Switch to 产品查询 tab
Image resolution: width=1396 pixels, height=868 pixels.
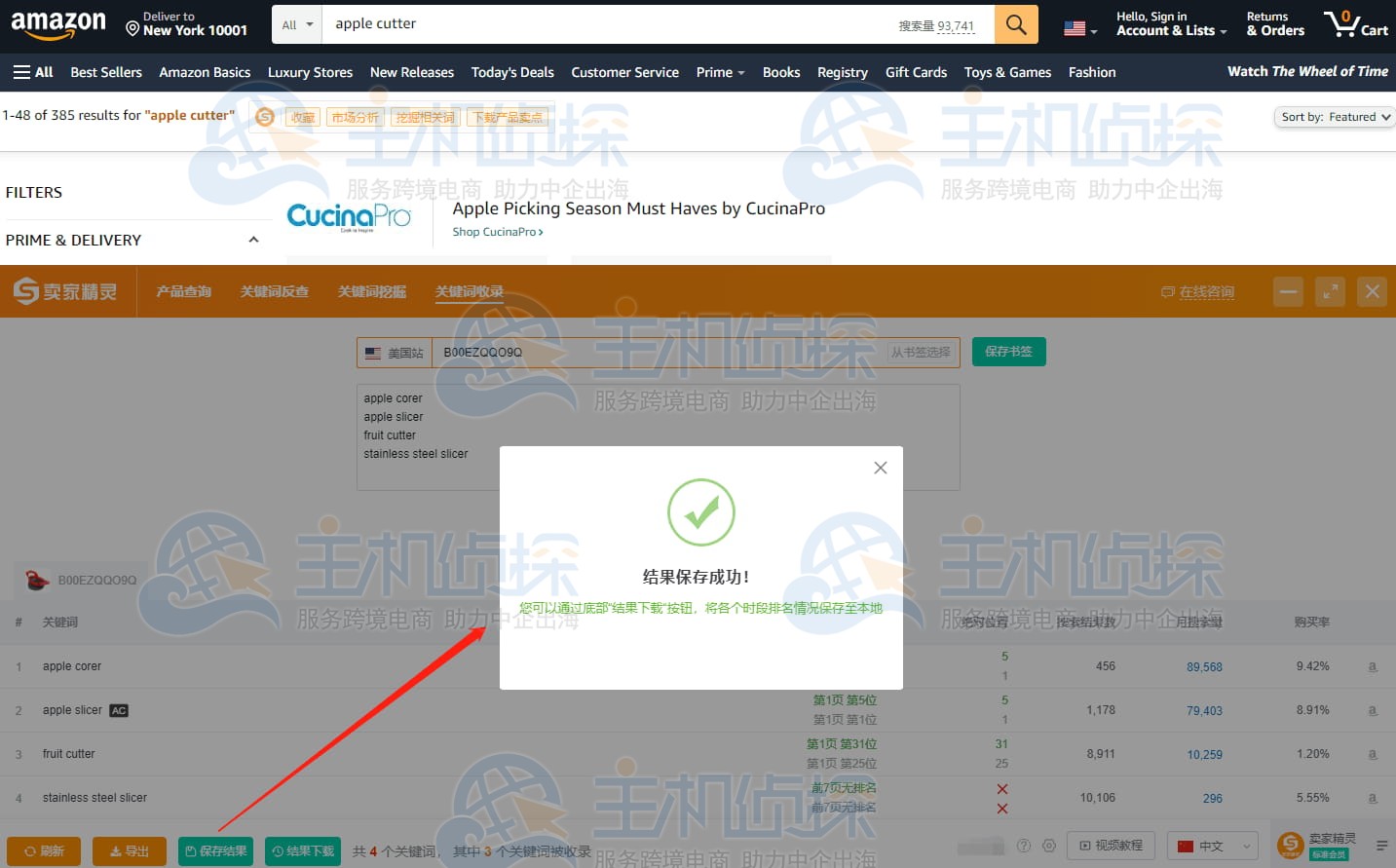pos(184,291)
